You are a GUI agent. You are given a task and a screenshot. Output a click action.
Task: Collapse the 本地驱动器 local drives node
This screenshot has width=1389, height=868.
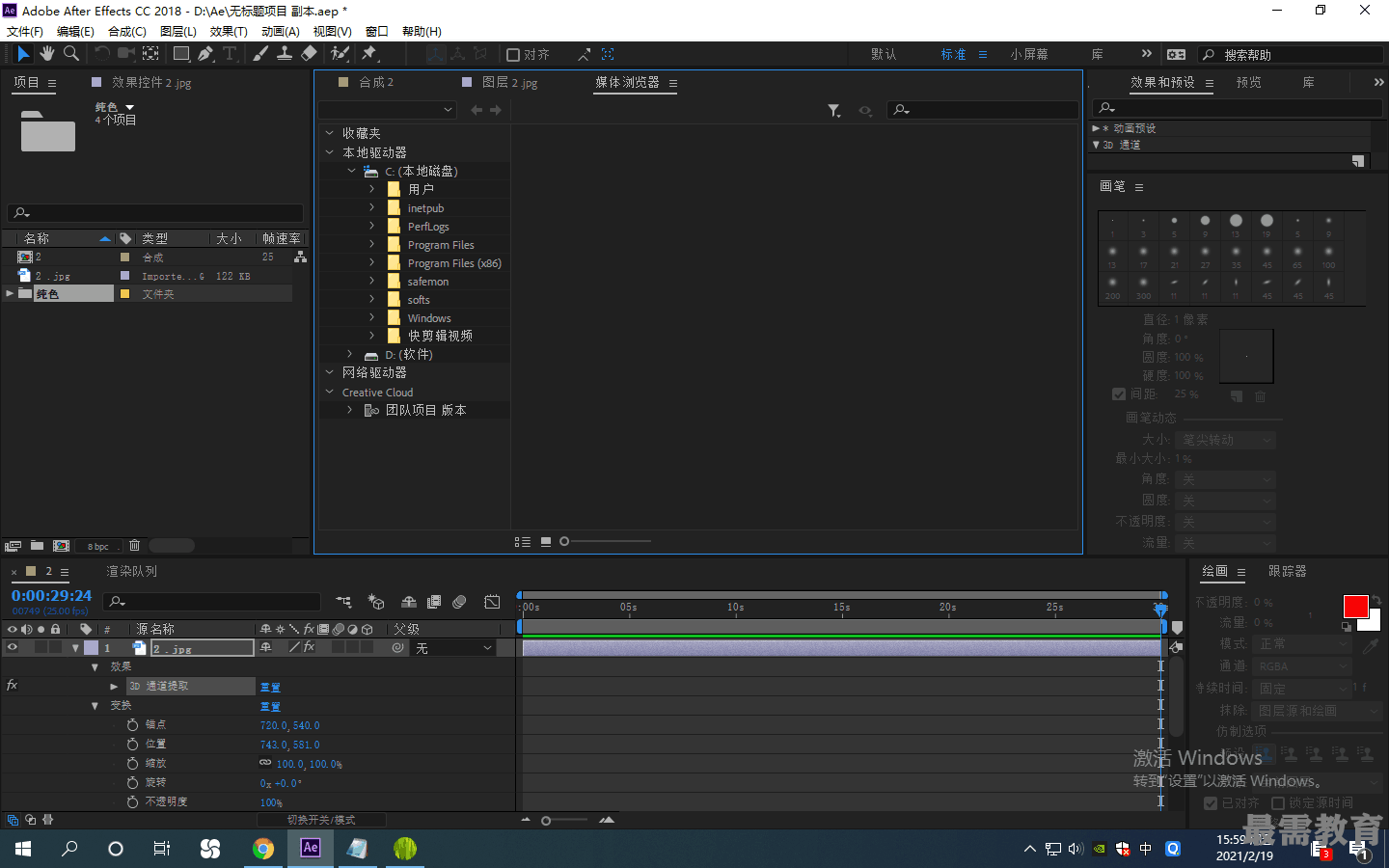[330, 152]
